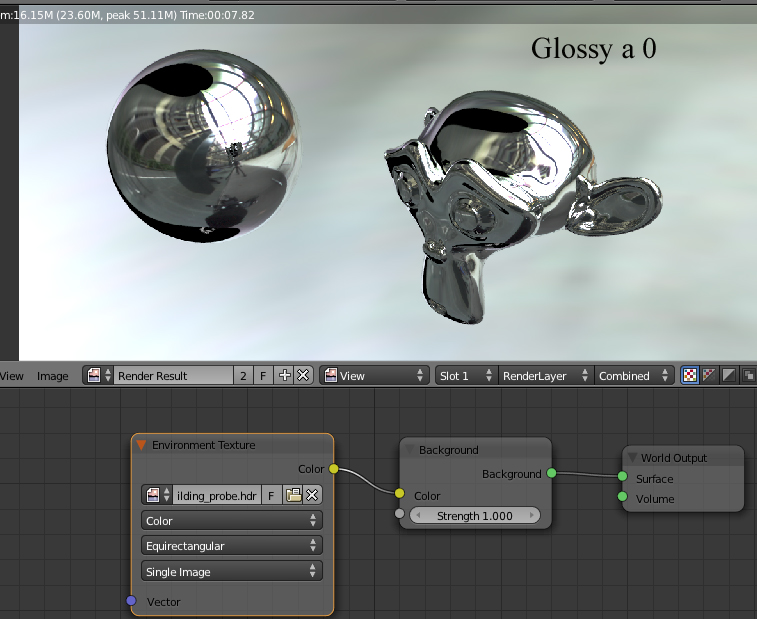Click the render memory and time status text

tap(127, 15)
